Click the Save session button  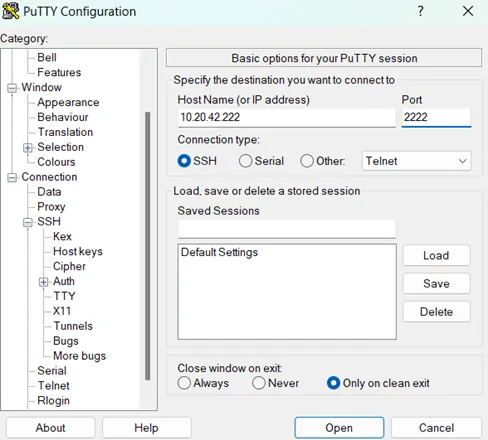pyautogui.click(x=436, y=284)
